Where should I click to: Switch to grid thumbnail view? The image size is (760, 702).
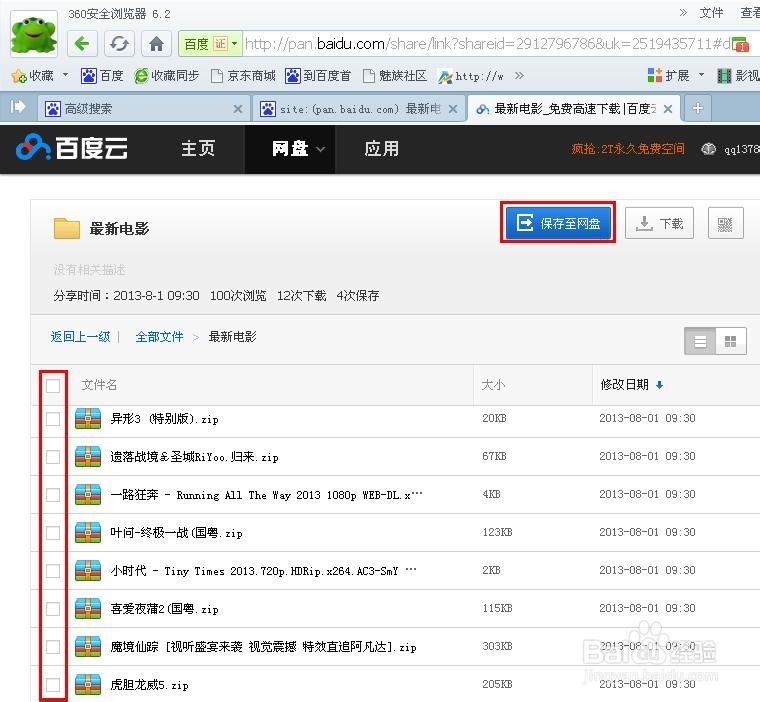pos(730,342)
